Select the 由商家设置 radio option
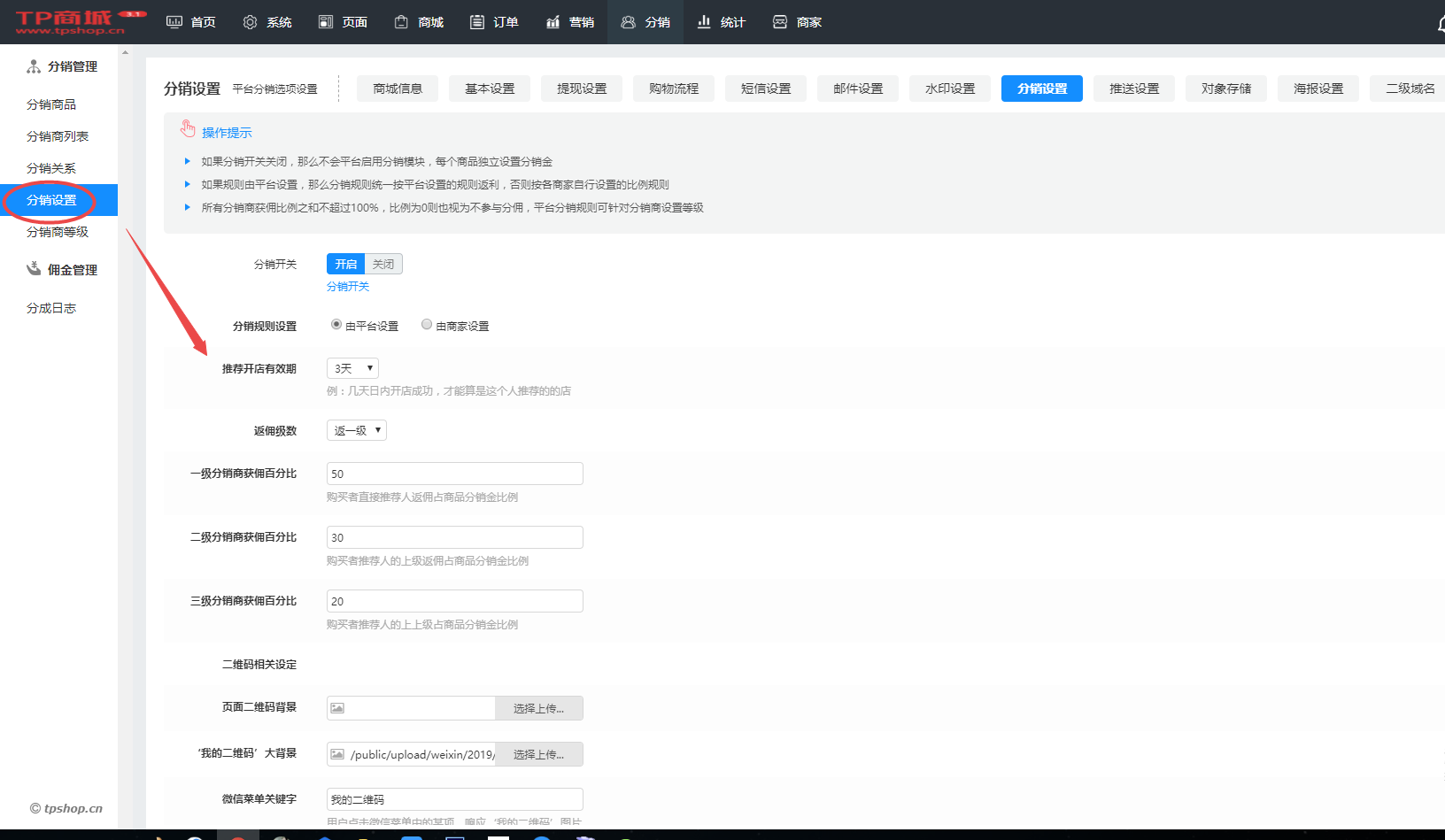Screen dimensions: 1445x840 coord(427,325)
